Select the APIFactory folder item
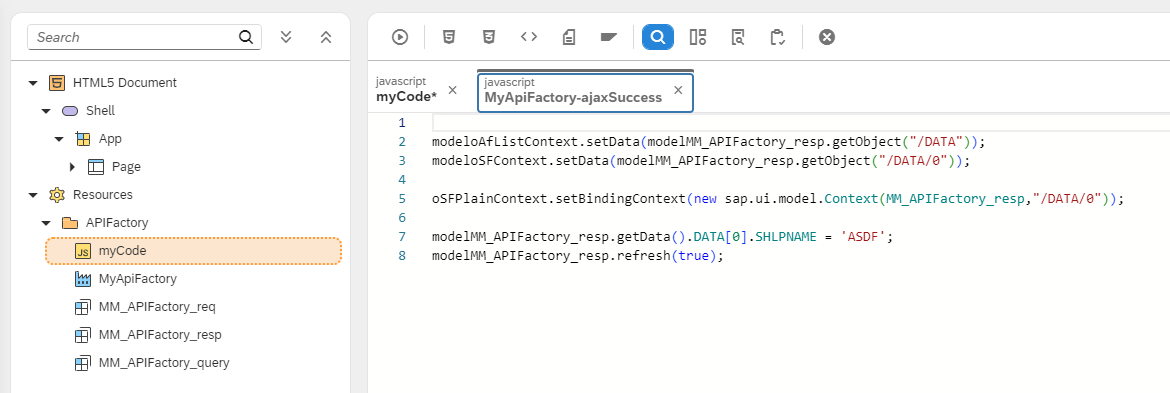 coord(117,222)
